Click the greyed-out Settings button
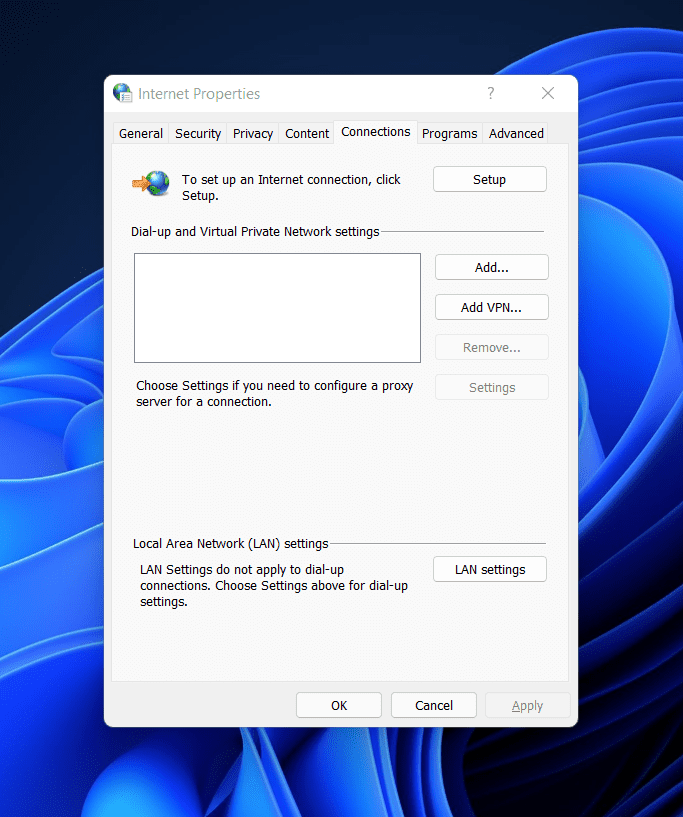 point(492,388)
